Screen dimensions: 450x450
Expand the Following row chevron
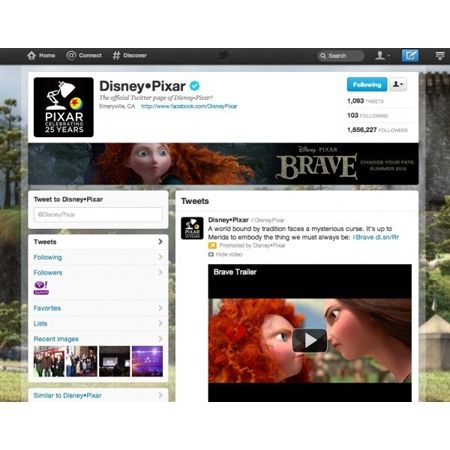(x=160, y=257)
